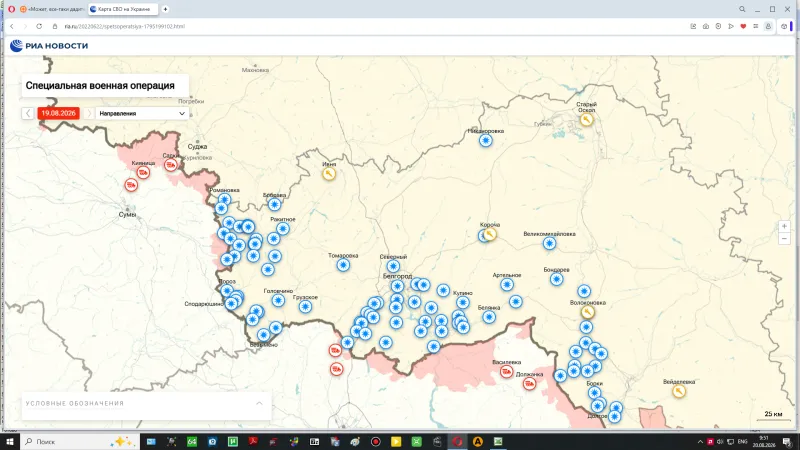Open the Easy setup sliders icon
The width and height of the screenshot is (800, 450).
click(756, 26)
